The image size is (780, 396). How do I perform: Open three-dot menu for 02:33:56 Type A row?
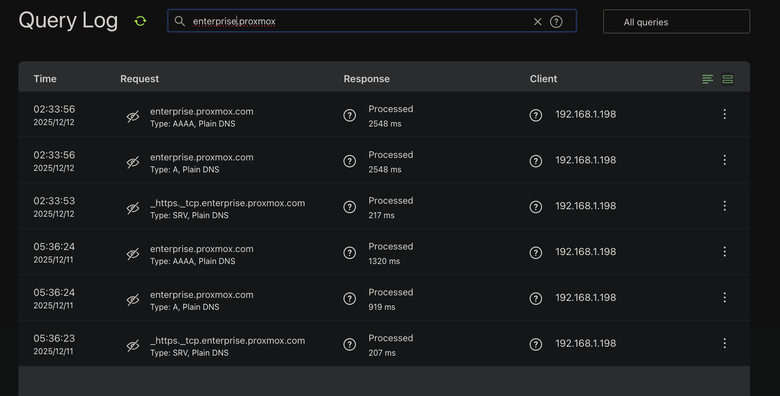(724, 160)
